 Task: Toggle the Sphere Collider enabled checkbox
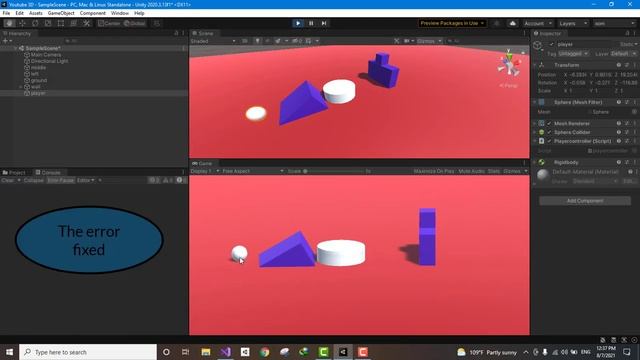tap(549, 132)
